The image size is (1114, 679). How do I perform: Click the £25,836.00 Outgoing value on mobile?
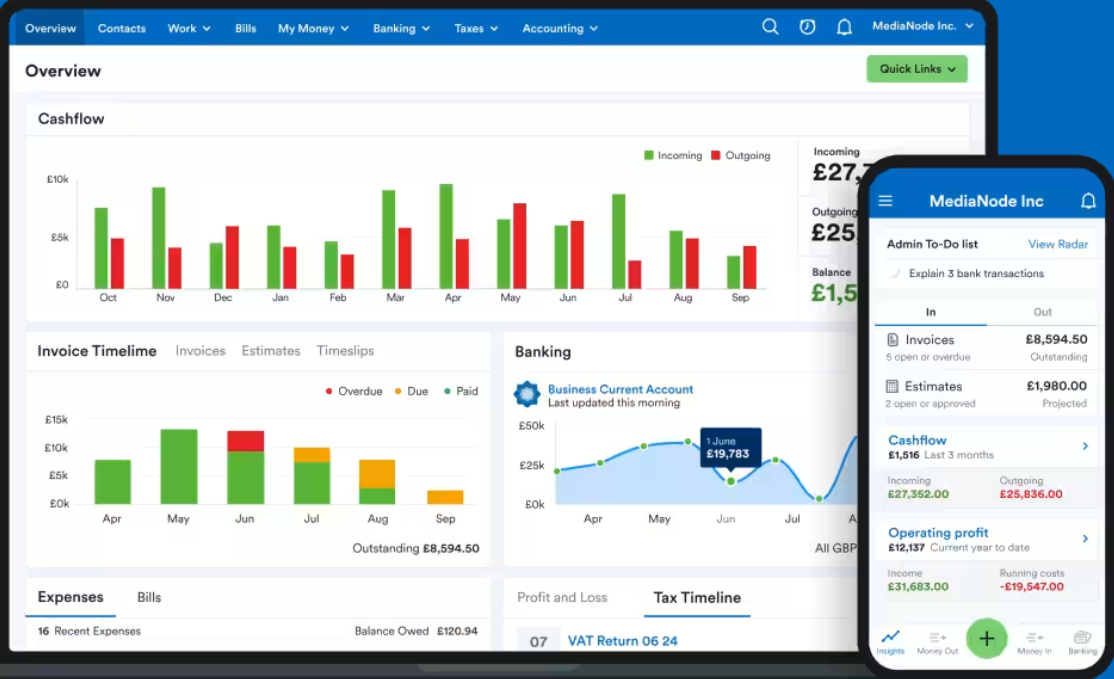tap(1031, 494)
